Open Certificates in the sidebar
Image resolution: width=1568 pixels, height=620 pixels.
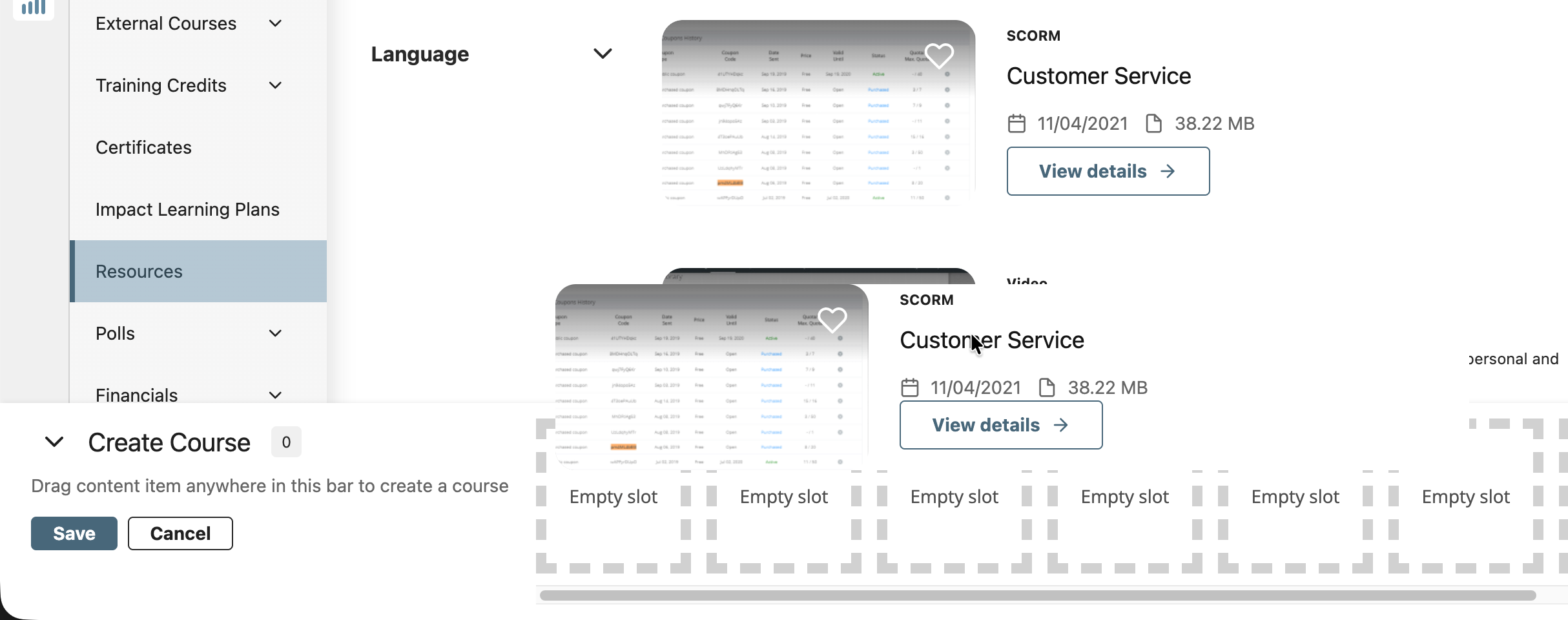tap(143, 148)
